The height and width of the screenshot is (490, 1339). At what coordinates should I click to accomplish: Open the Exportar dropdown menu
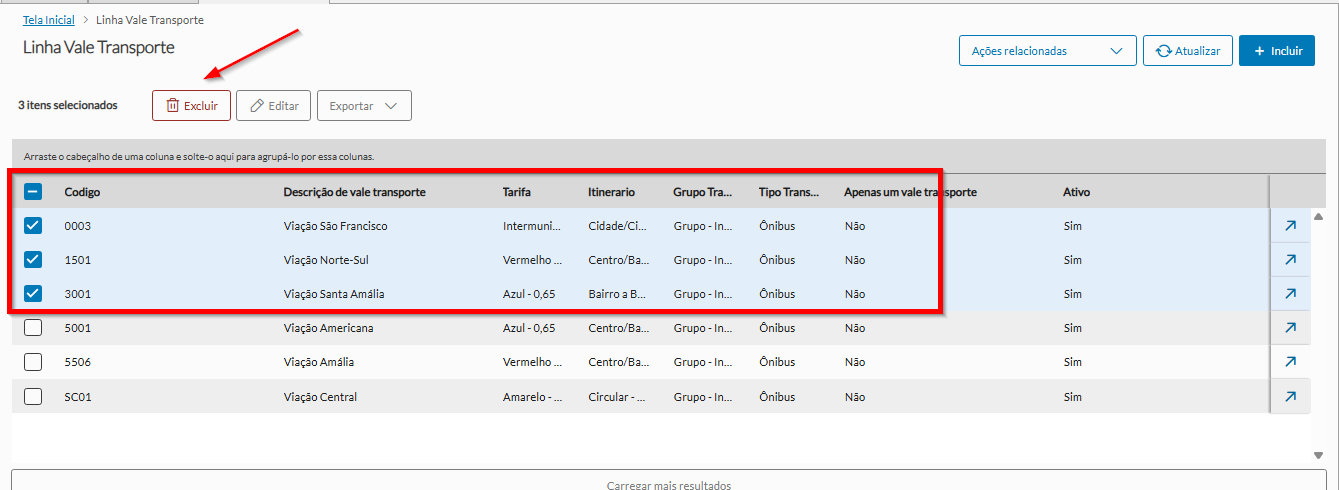[x=364, y=106]
